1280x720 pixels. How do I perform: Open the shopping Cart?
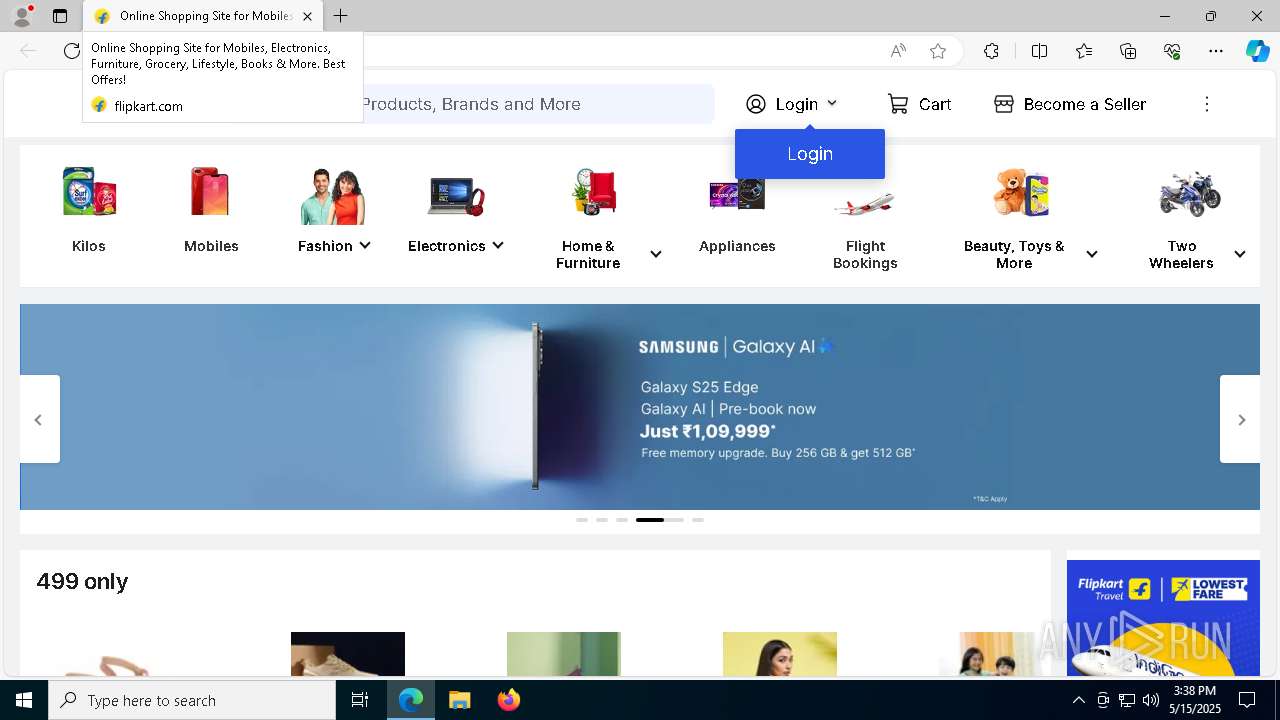pos(919,104)
